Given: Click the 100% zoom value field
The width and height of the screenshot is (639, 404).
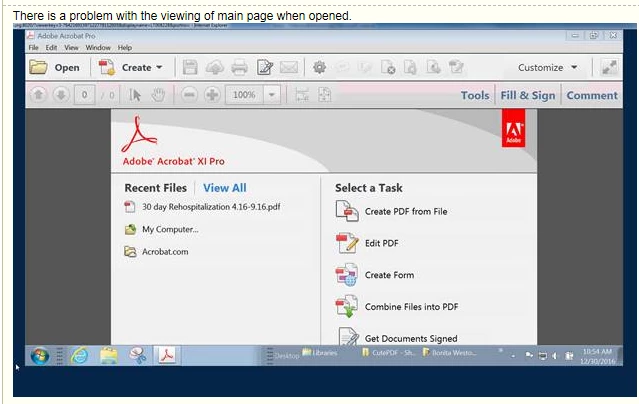Looking at the screenshot, I should (x=245, y=95).
